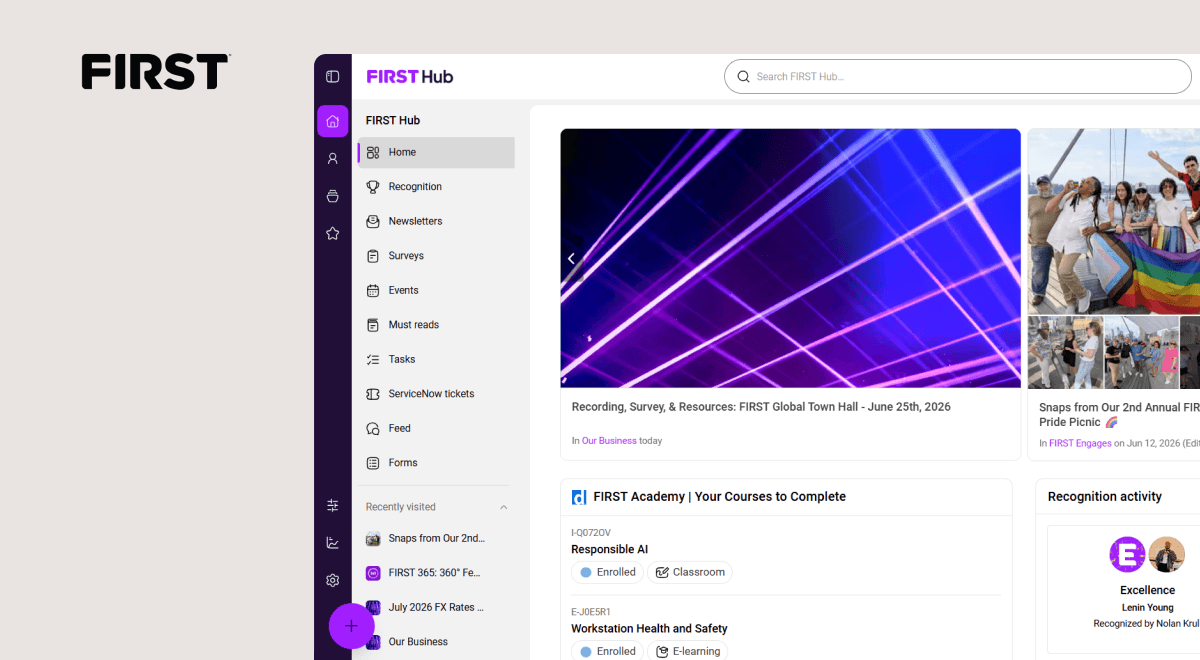Click Enrolled chip under Responsible AI
1200x660 pixels.
[x=609, y=572]
